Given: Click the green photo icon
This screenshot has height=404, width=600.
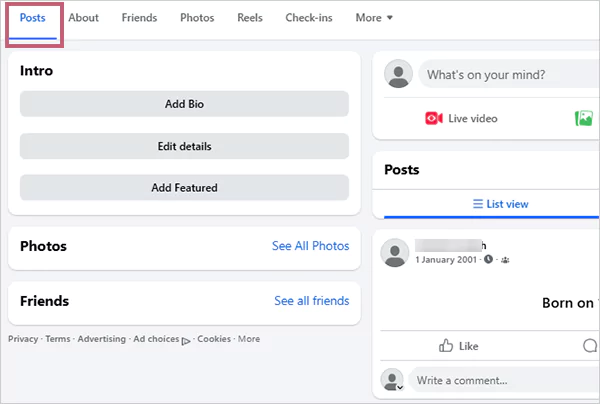Looking at the screenshot, I should [584, 118].
